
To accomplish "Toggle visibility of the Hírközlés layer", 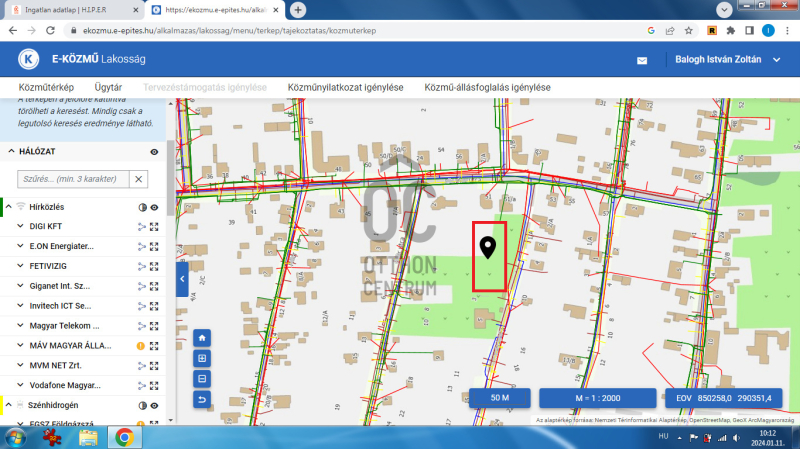I will (x=155, y=206).
